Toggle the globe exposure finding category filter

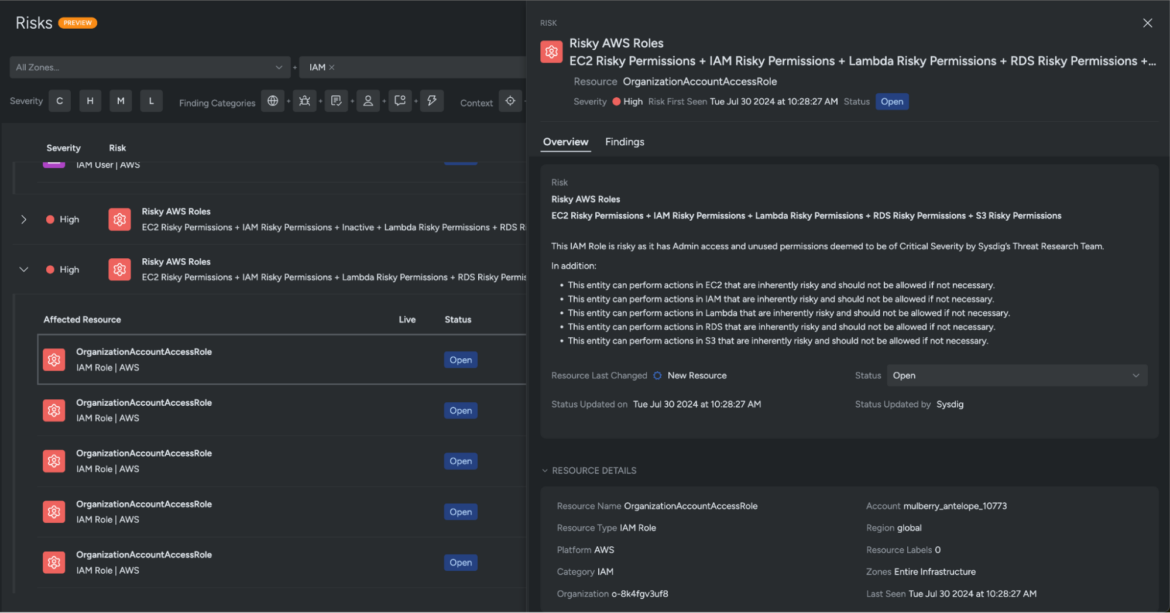tap(273, 101)
